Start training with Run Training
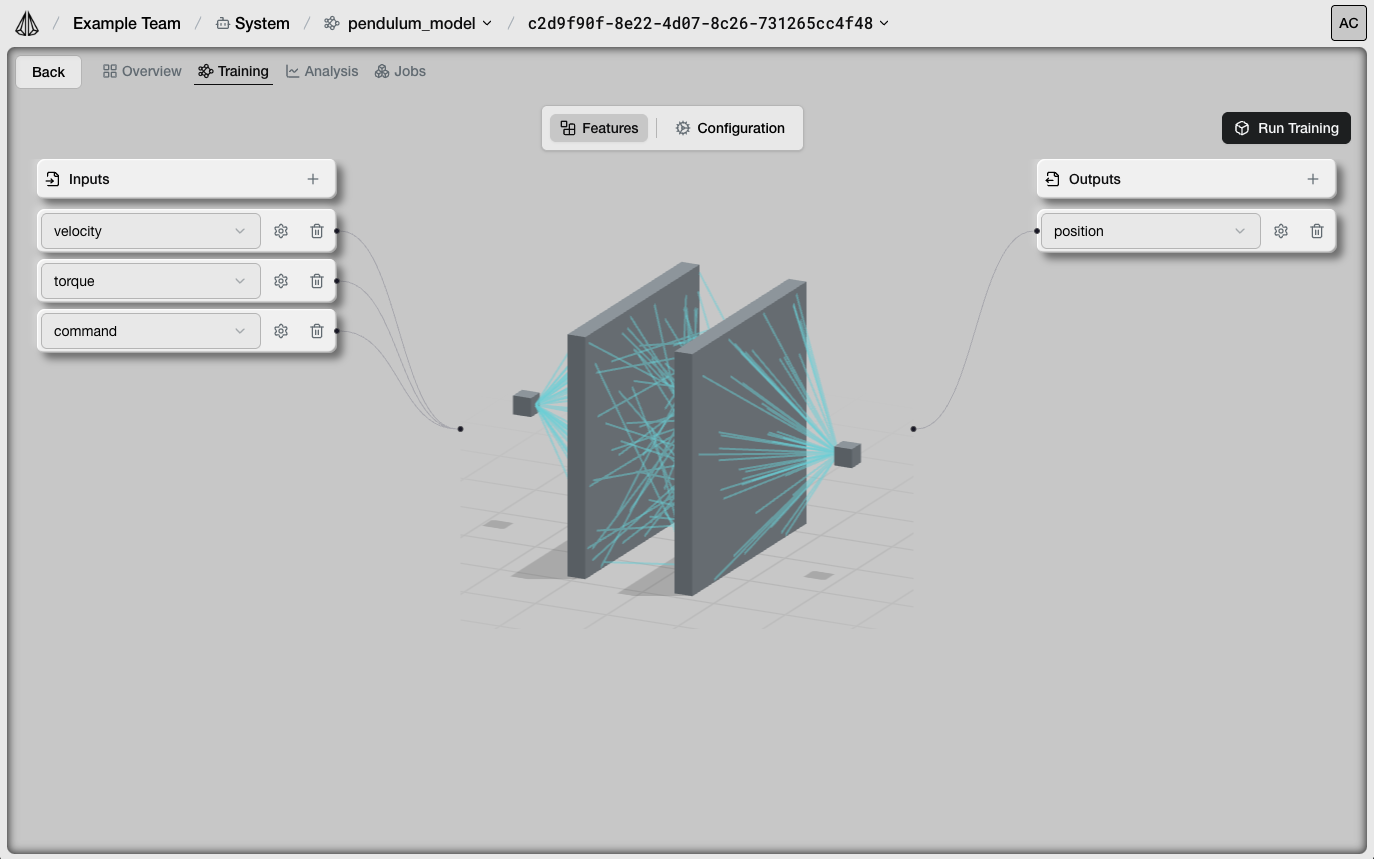The width and height of the screenshot is (1374, 859). tap(1286, 128)
